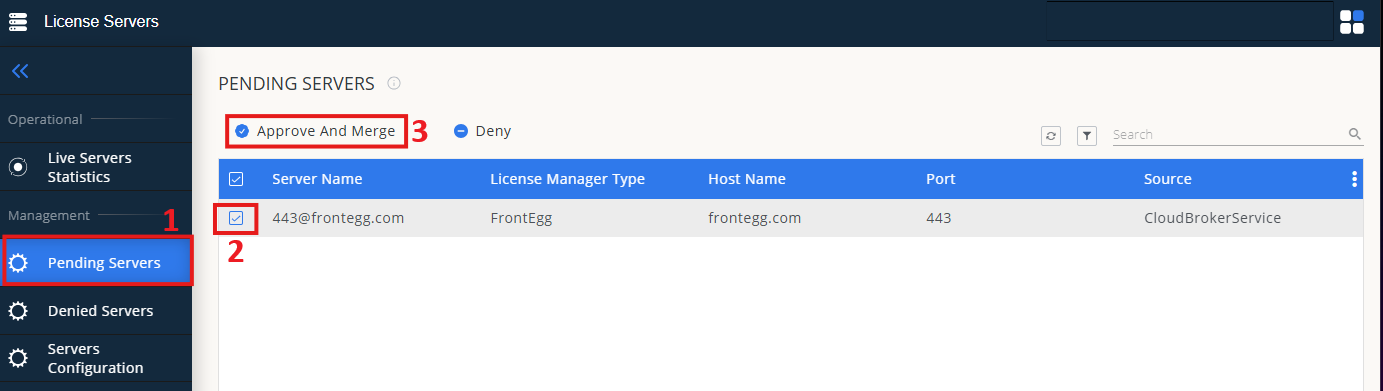Viewport: 1383px width, 391px height.
Task: Open the table column options kebab menu
Action: [1354, 179]
